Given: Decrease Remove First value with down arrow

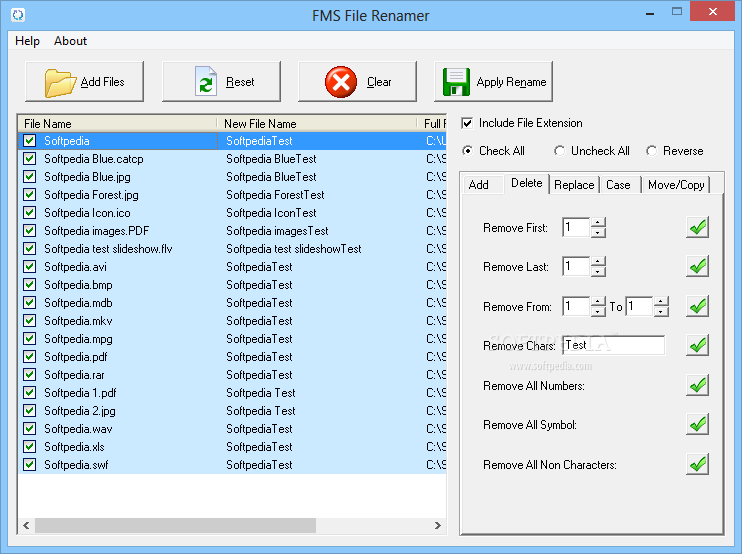Looking at the screenshot, I should point(598,232).
